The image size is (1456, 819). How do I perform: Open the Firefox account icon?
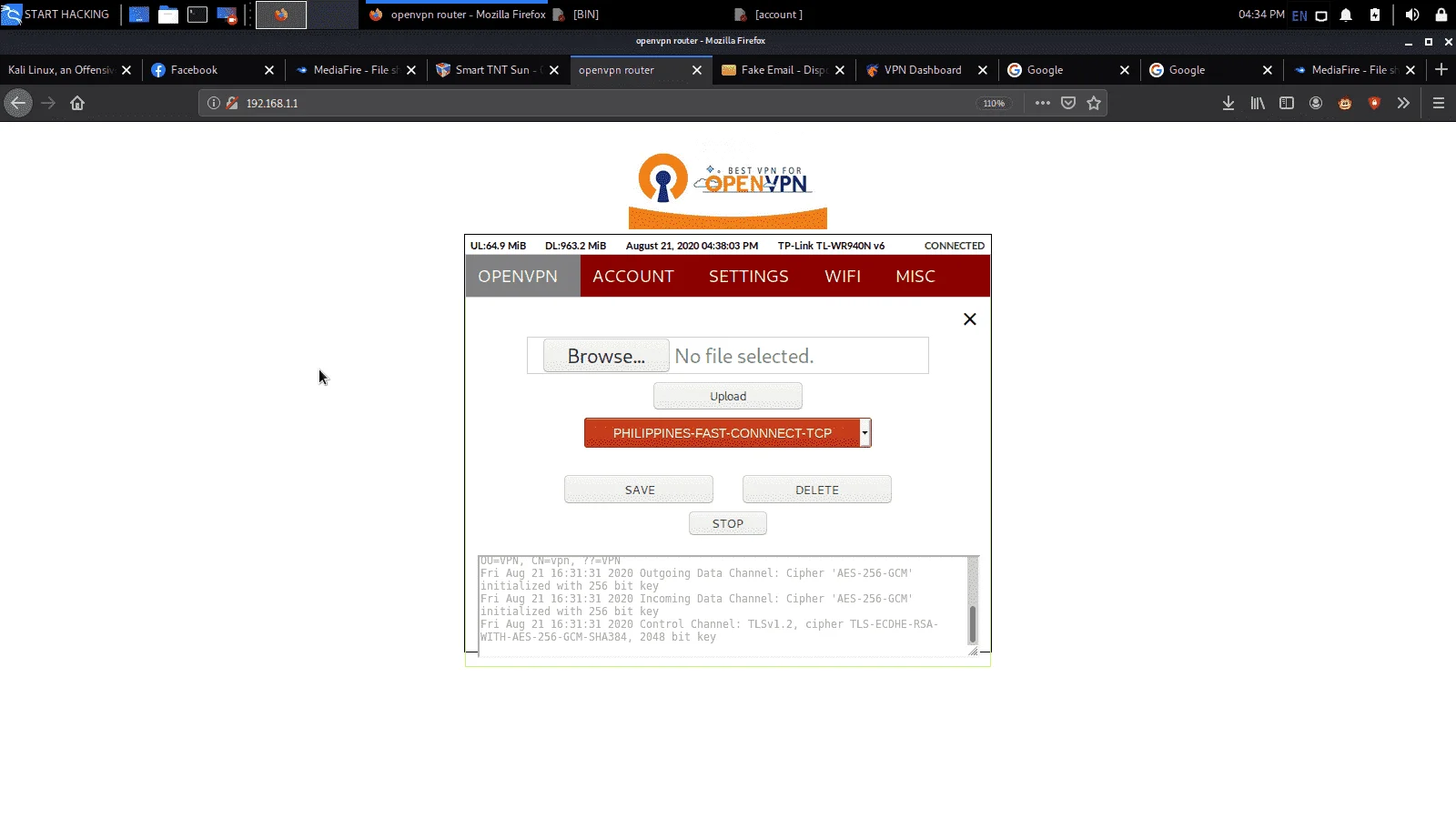coord(1316,103)
